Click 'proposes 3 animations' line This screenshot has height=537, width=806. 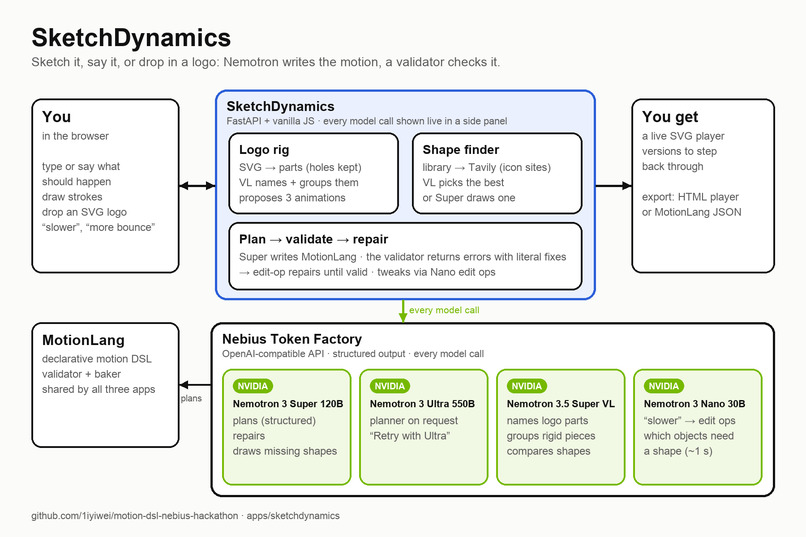tap(292, 198)
